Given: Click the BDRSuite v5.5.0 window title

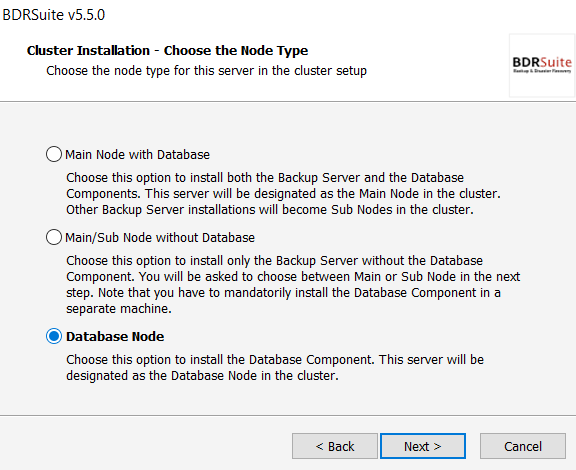Looking at the screenshot, I should (54, 15).
